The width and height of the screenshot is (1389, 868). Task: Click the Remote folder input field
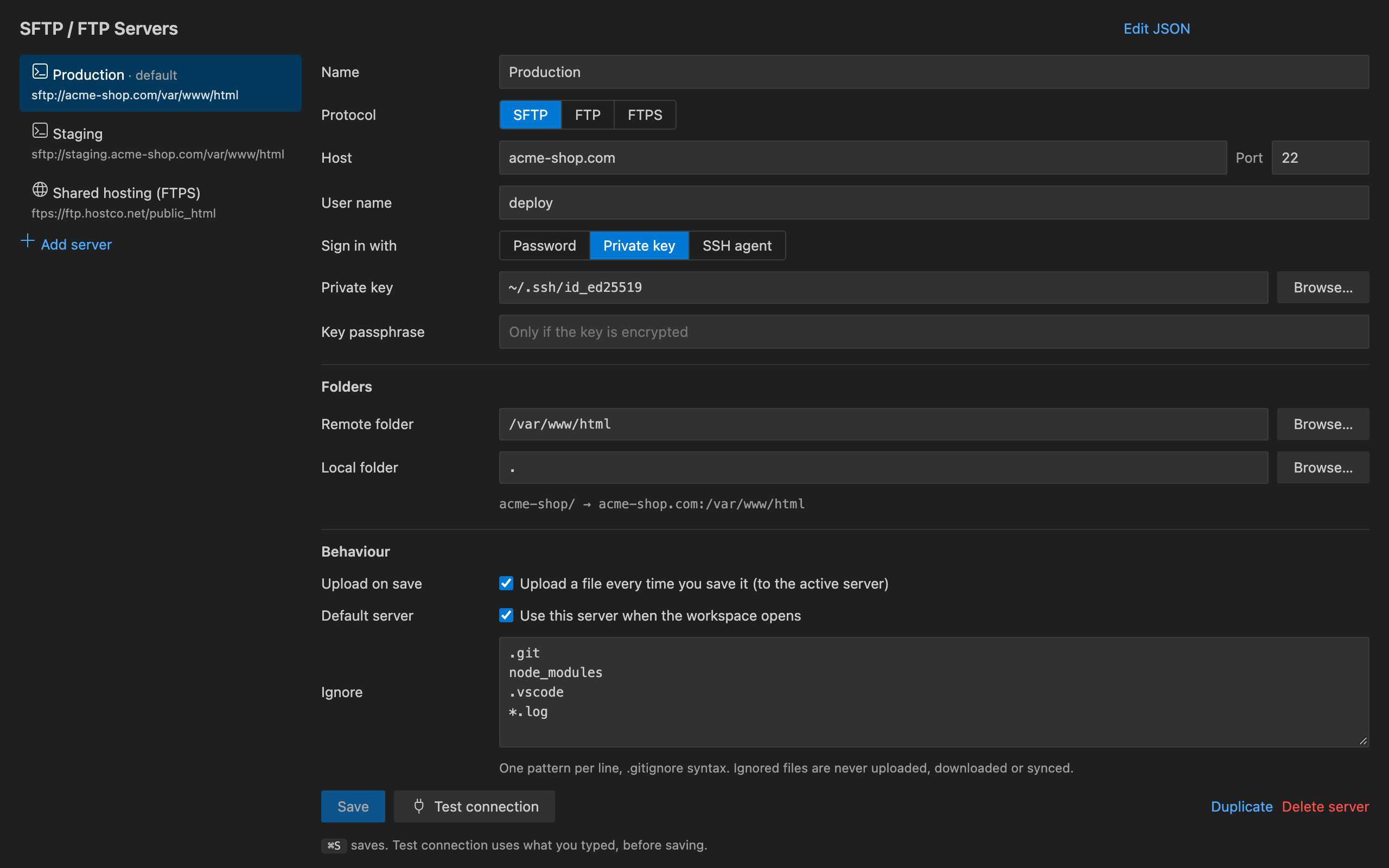pyautogui.click(x=883, y=424)
